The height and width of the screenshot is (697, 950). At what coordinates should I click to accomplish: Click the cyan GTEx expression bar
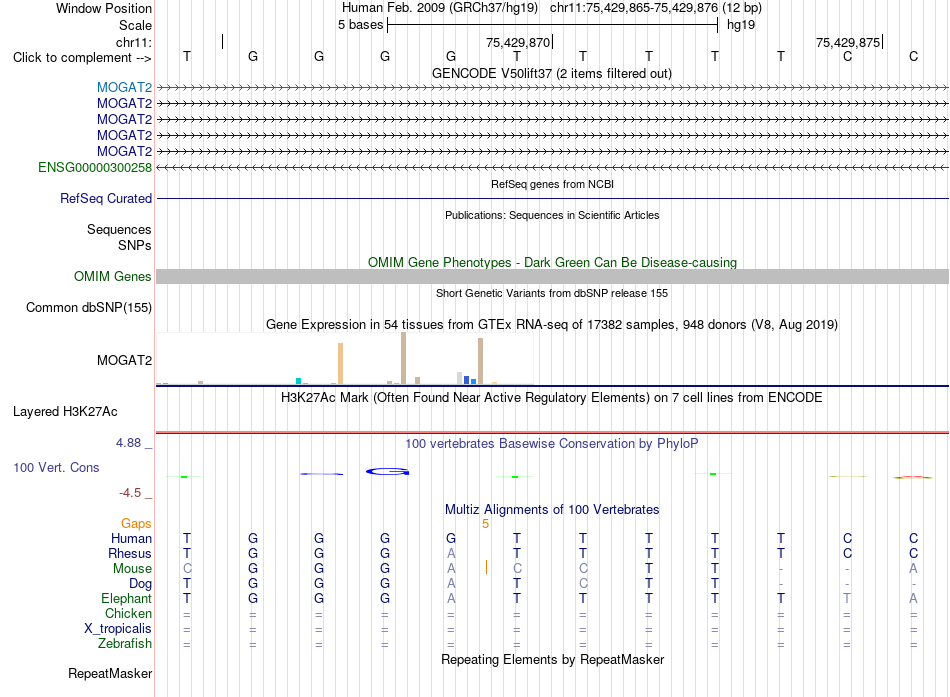298,381
